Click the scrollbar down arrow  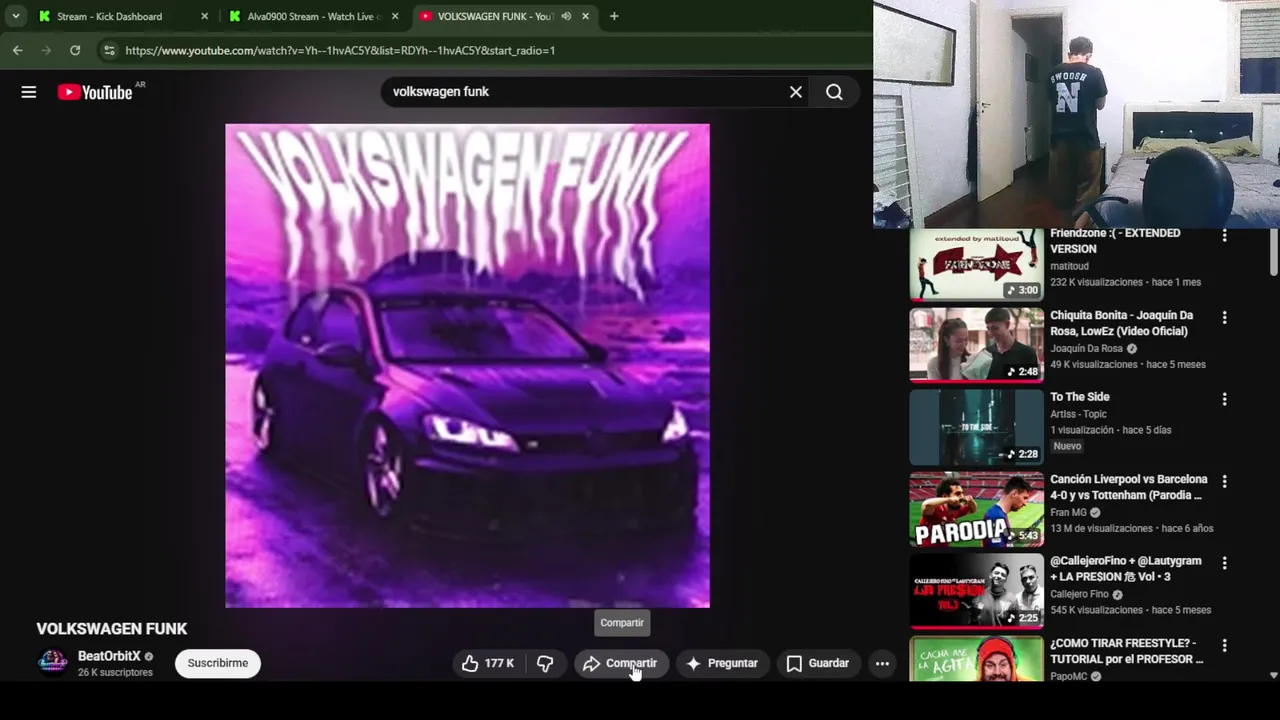(1273, 675)
